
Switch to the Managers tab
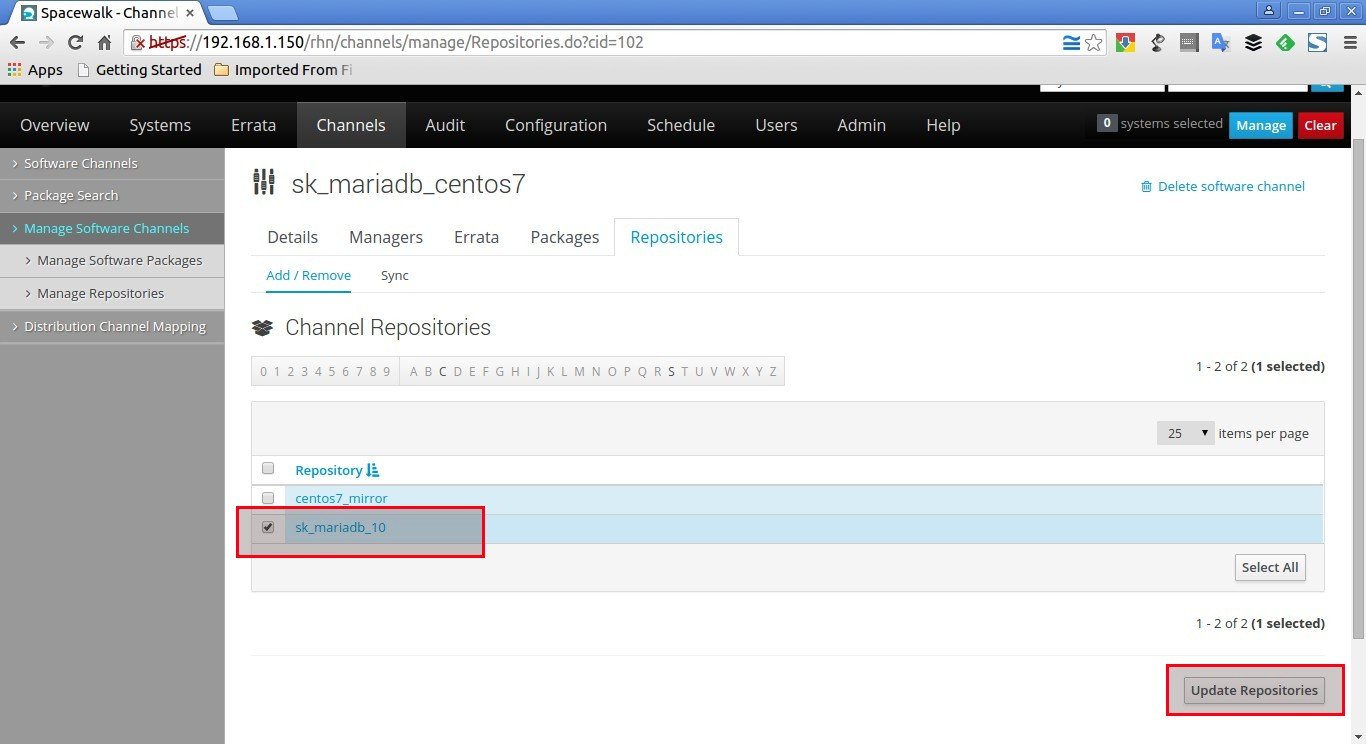click(x=386, y=237)
